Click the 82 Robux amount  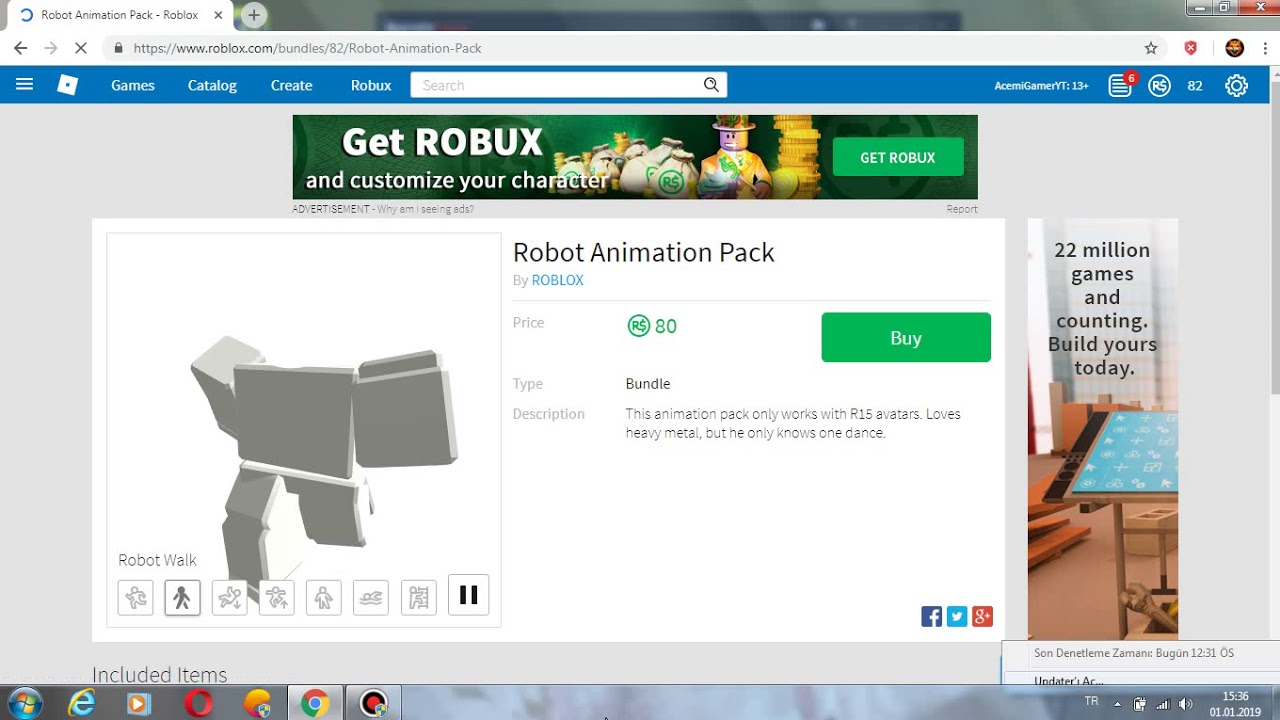1195,86
